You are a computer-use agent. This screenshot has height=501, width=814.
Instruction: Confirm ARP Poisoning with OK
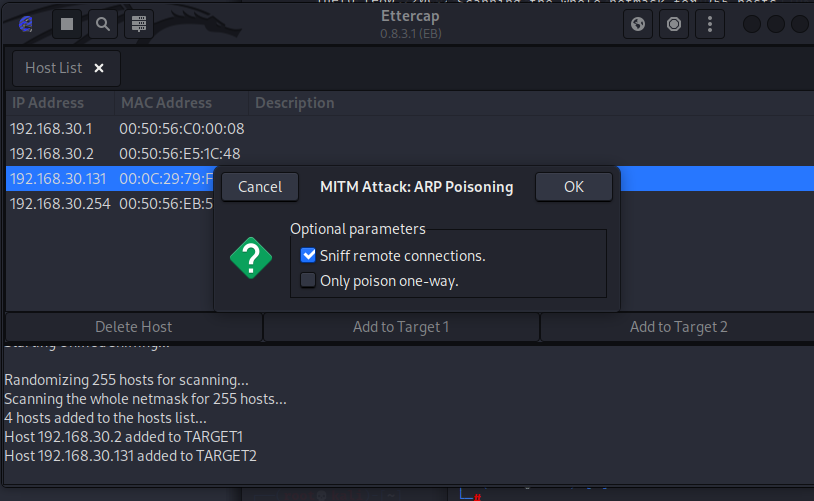coord(573,186)
